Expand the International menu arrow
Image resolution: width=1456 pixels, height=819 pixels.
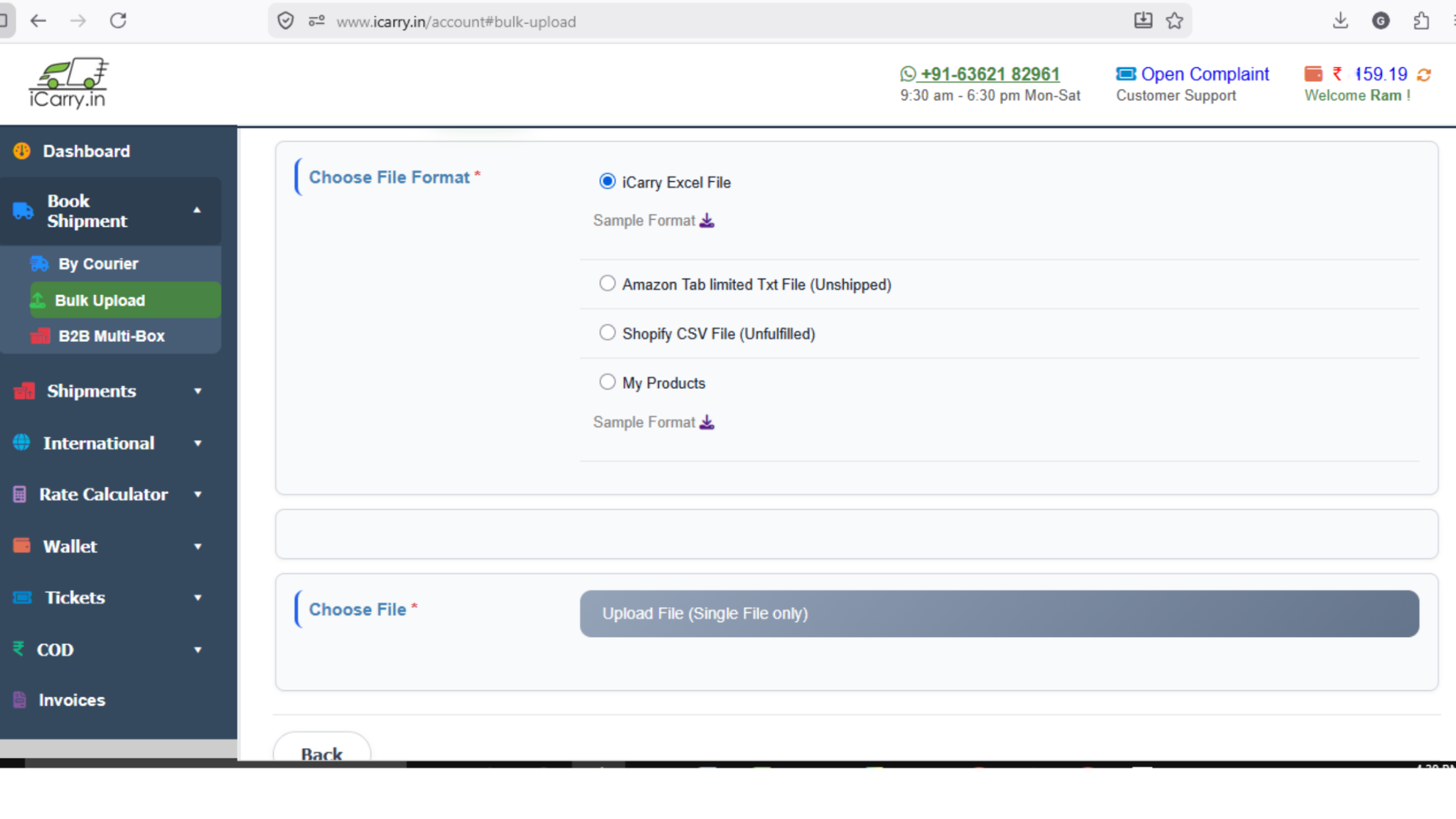point(198,443)
